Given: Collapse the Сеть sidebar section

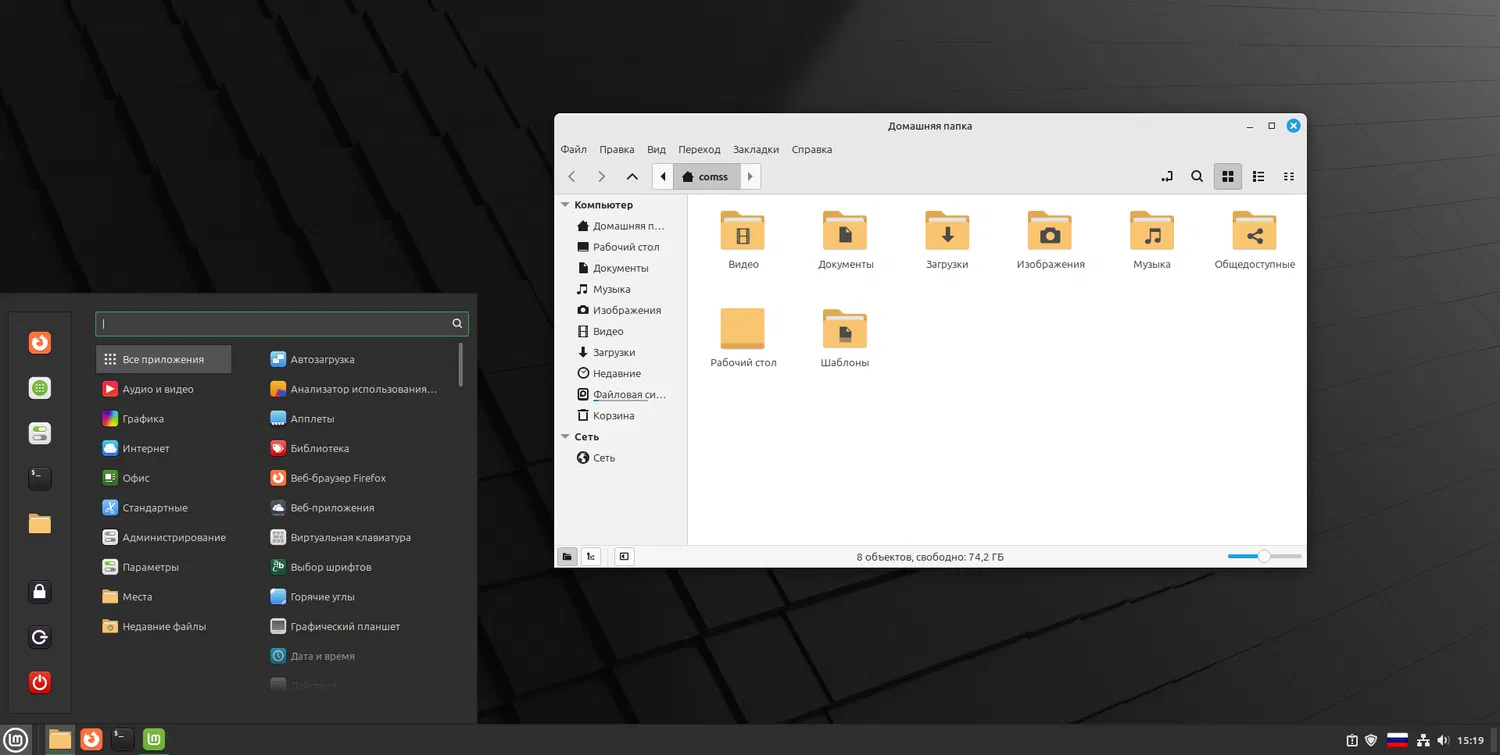Looking at the screenshot, I should [x=565, y=437].
